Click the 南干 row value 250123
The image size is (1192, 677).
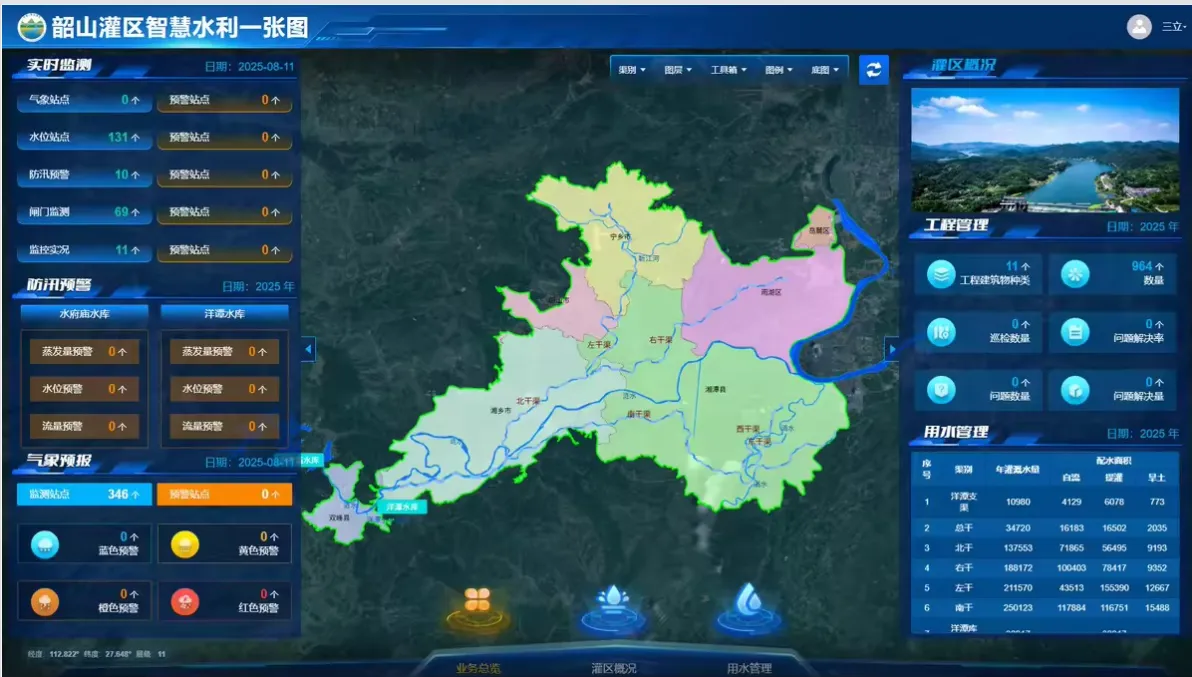point(1018,608)
